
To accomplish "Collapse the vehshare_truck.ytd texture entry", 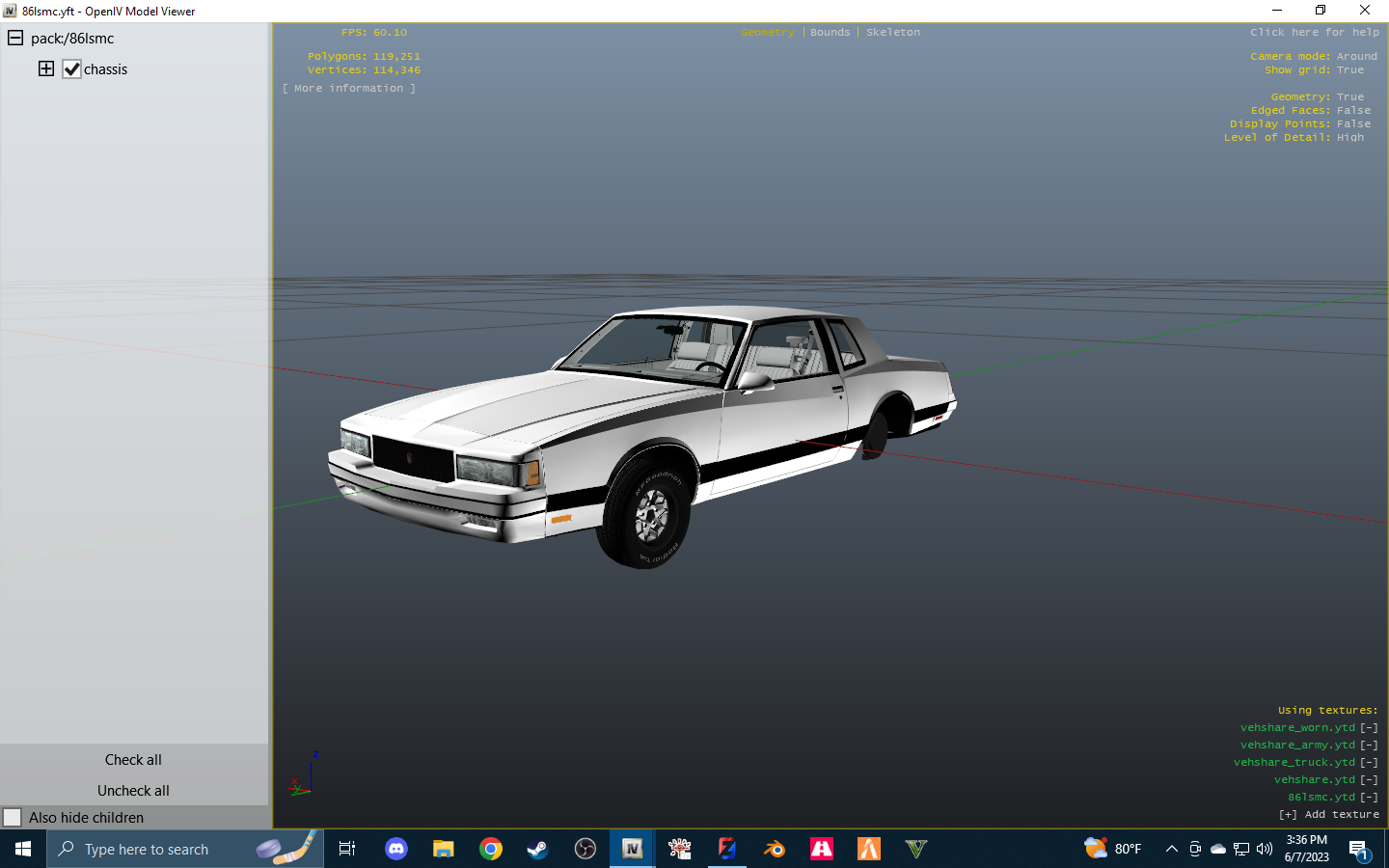I will pyautogui.click(x=1368, y=762).
